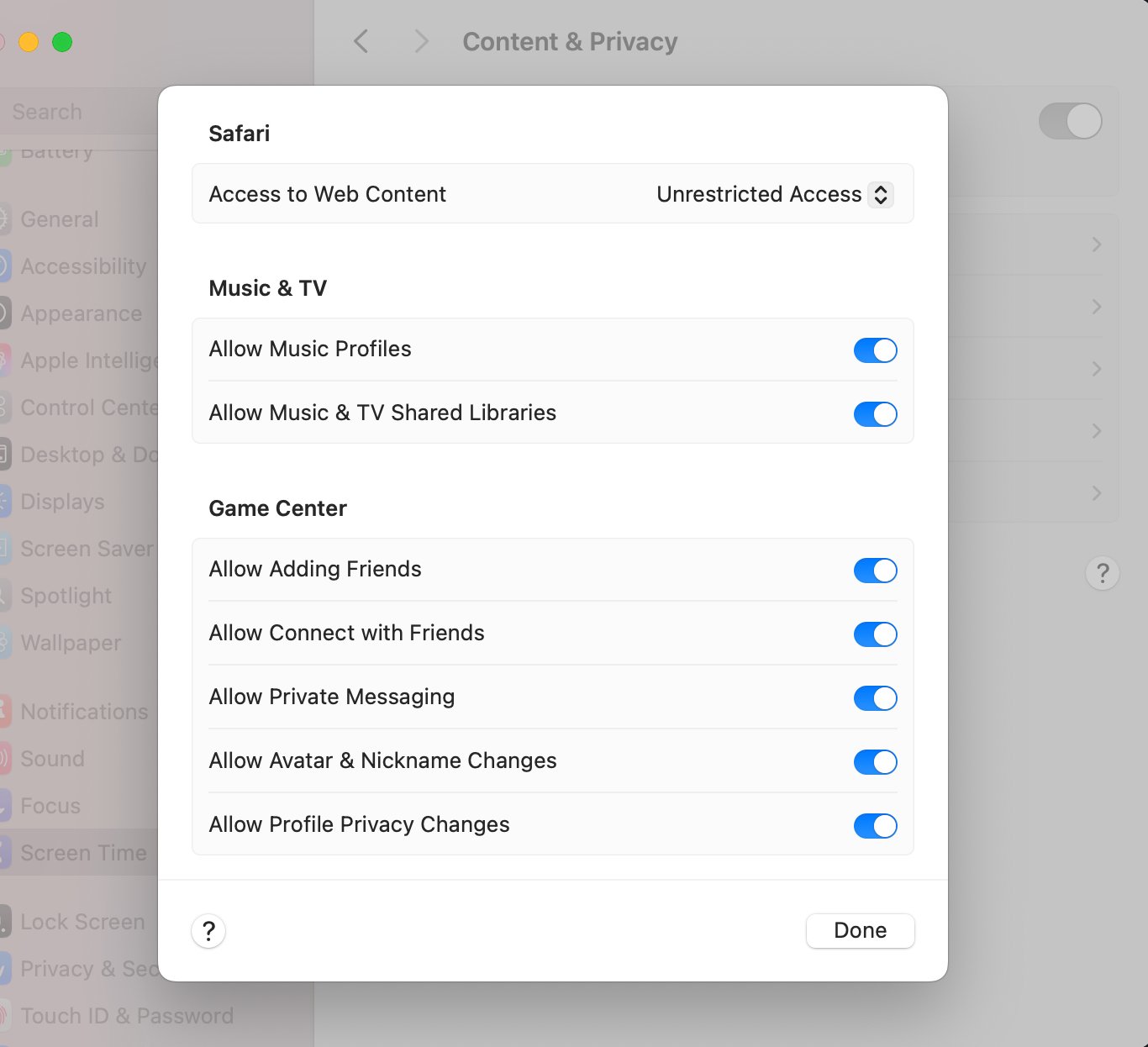Open help in the Content & Privacy window

1103,573
